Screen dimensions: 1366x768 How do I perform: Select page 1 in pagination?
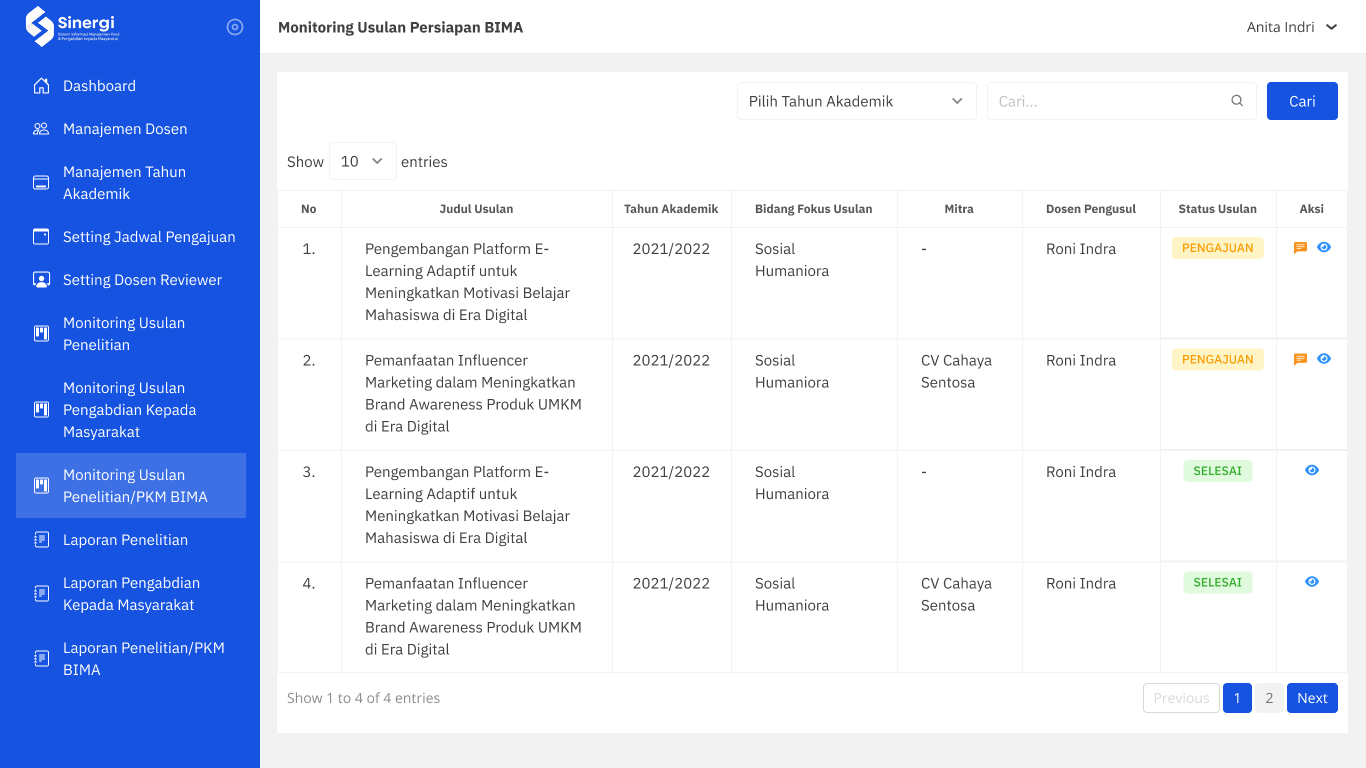click(x=1237, y=698)
